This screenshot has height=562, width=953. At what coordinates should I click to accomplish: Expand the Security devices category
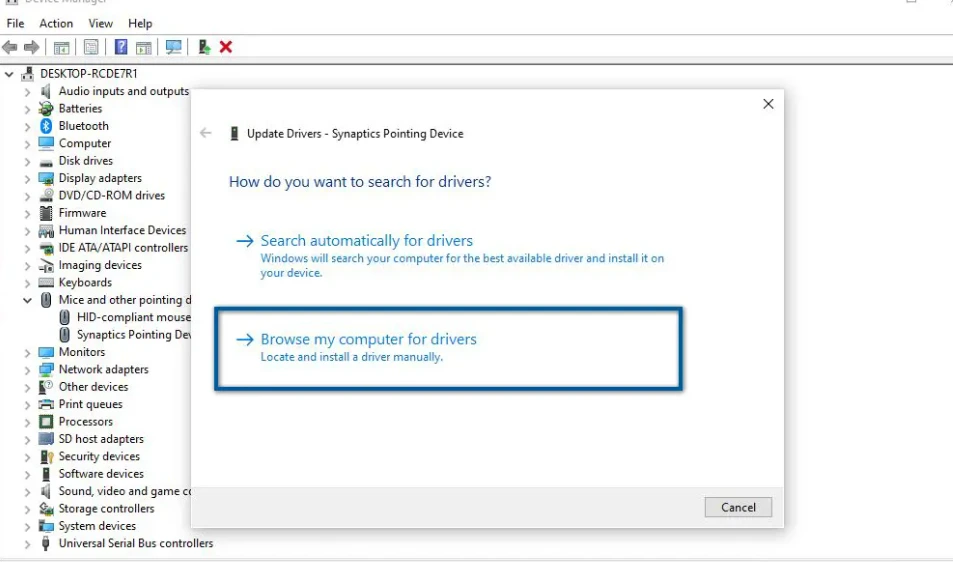point(27,457)
